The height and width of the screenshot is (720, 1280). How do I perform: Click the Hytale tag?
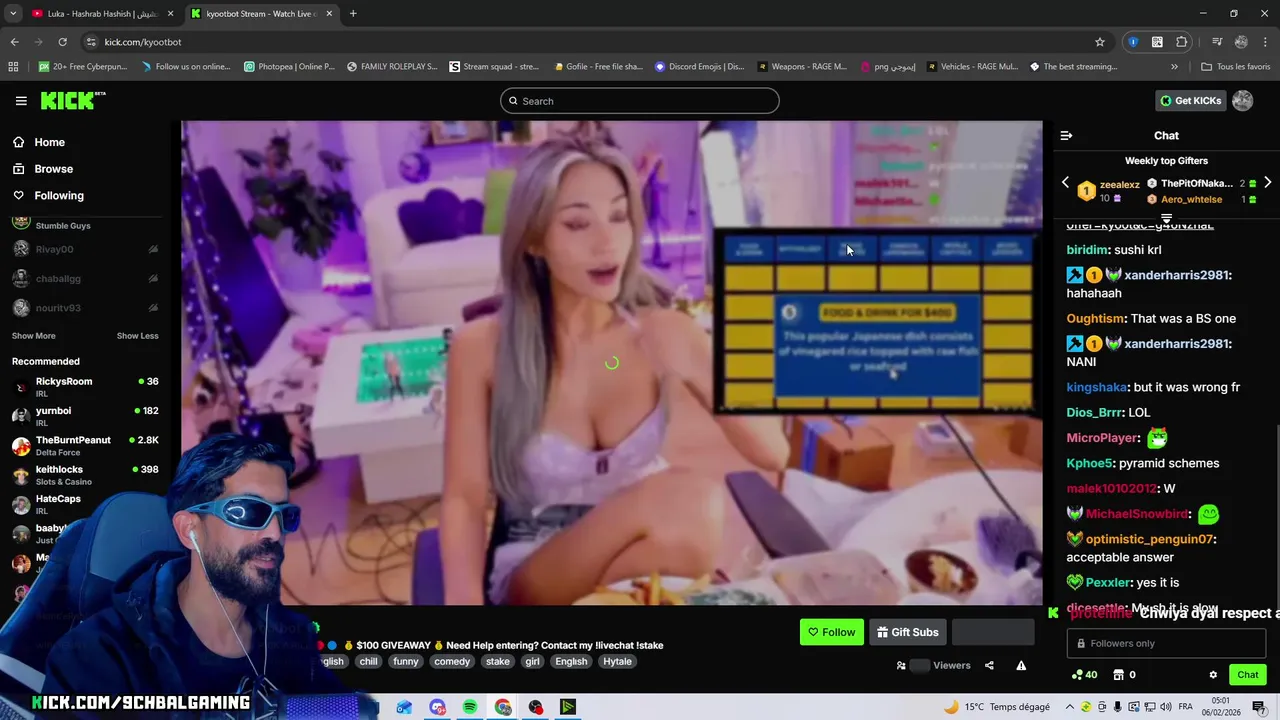[617, 661]
